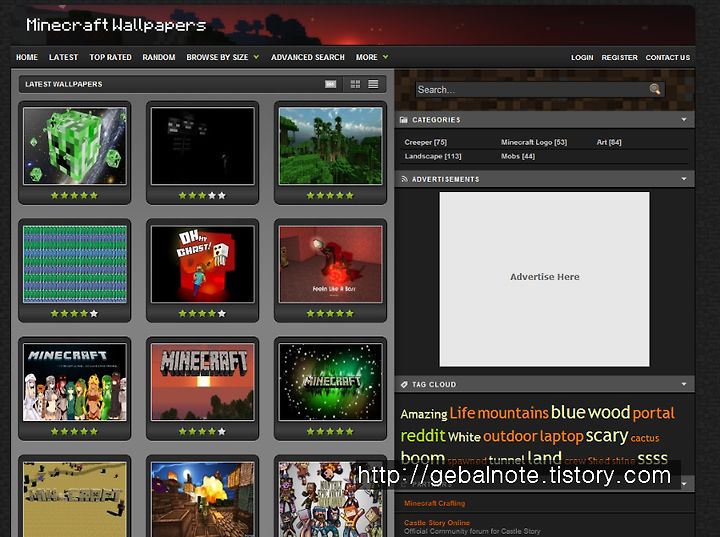Click the cactus tag
The width and height of the screenshot is (720, 537).
click(x=645, y=438)
